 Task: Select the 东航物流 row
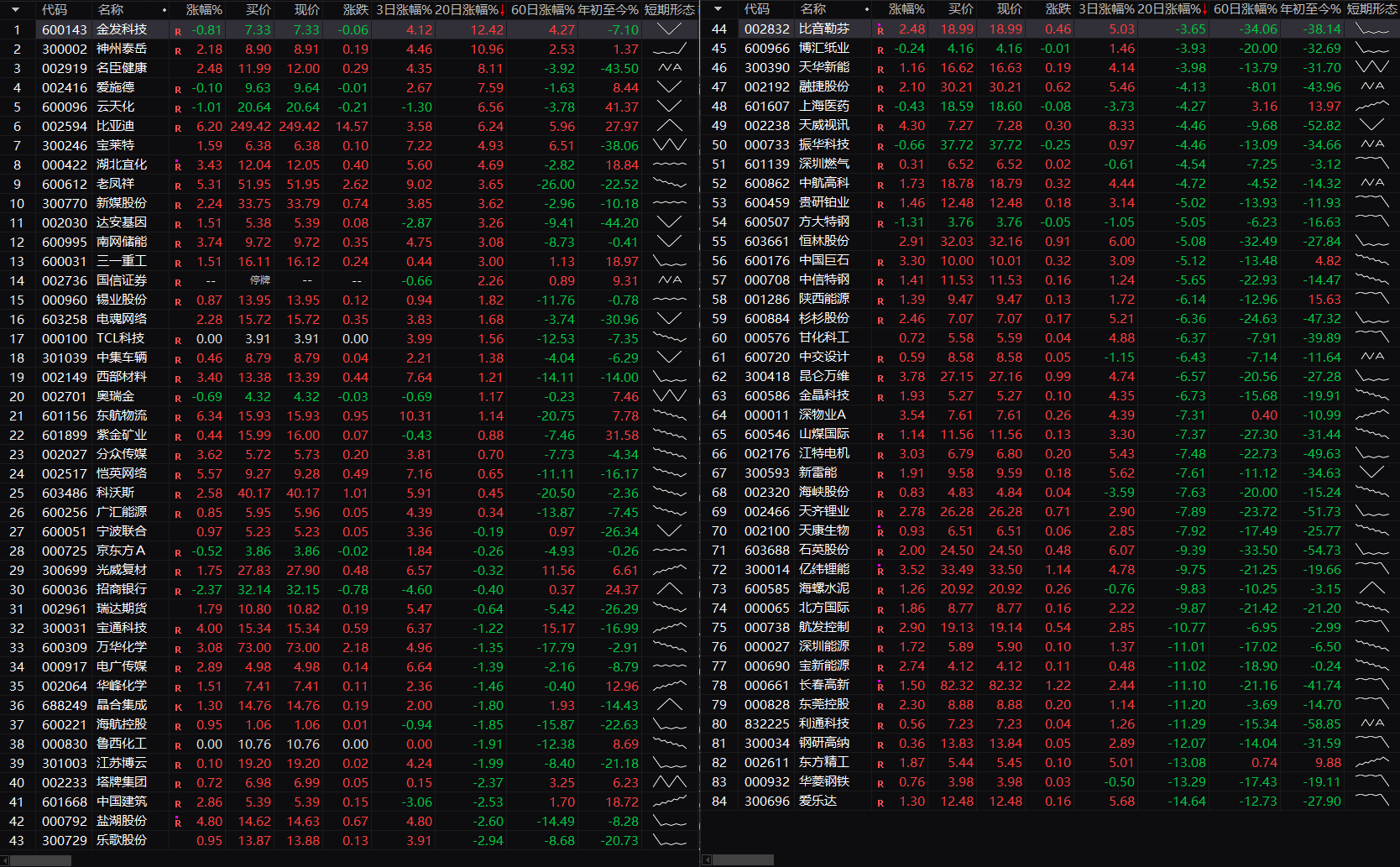349,415
